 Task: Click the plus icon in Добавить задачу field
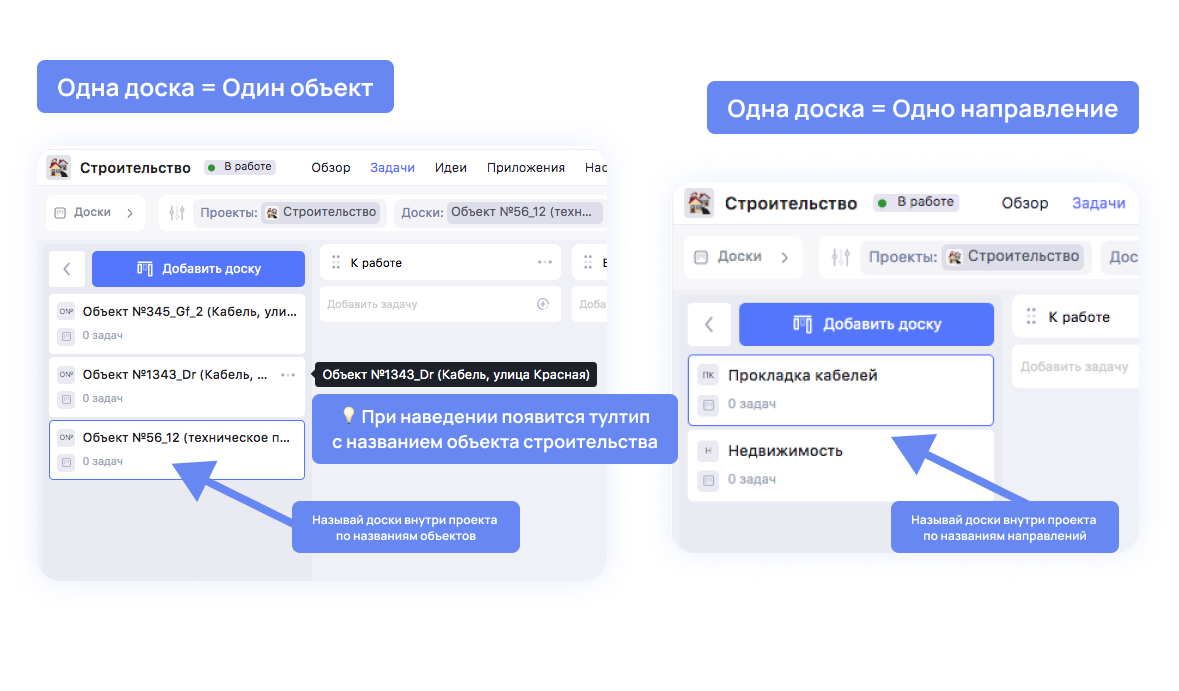[x=543, y=304]
